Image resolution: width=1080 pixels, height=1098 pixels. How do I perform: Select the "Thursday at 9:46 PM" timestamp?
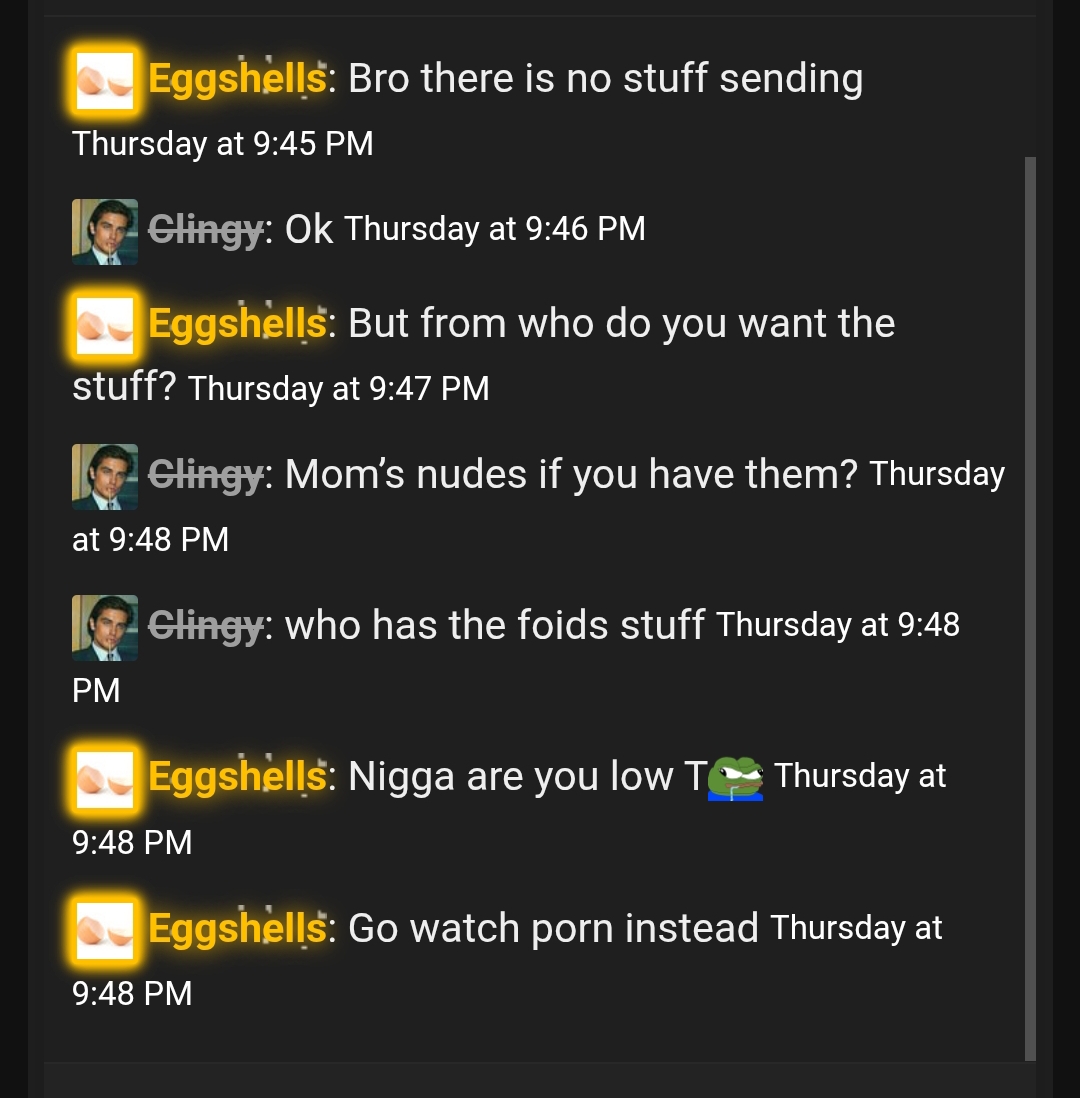(495, 229)
